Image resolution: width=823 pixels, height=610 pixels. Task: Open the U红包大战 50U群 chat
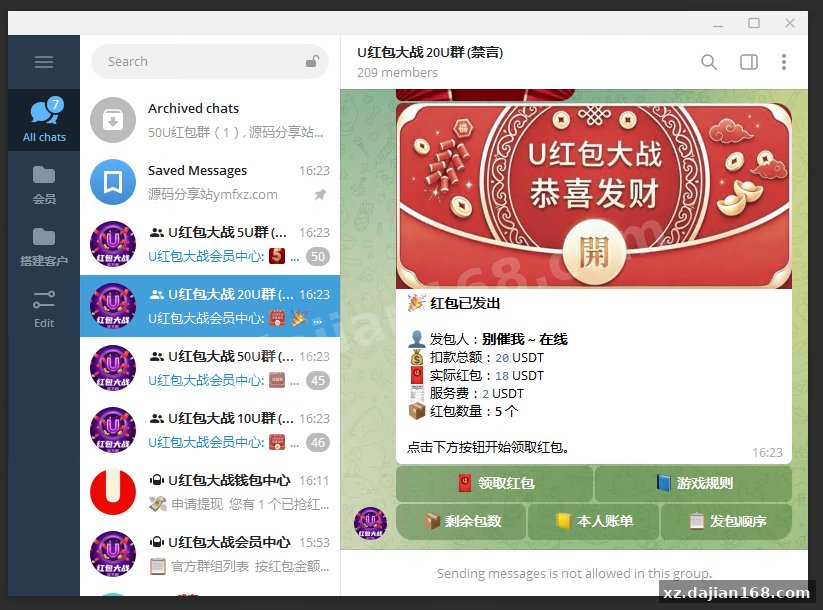pyautogui.click(x=210, y=368)
